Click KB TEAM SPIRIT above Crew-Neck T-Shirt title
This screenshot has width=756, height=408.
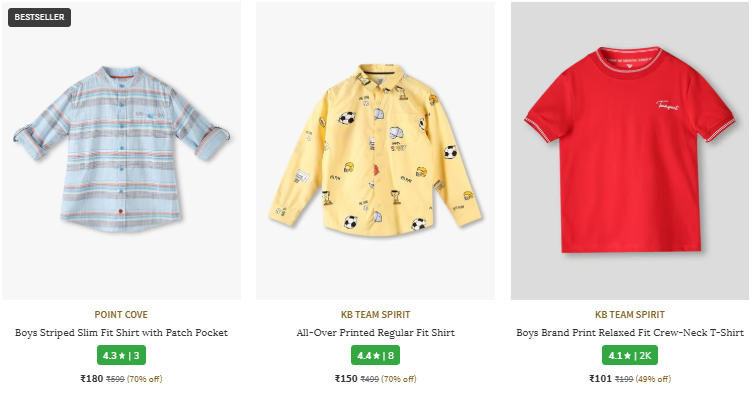(630, 314)
